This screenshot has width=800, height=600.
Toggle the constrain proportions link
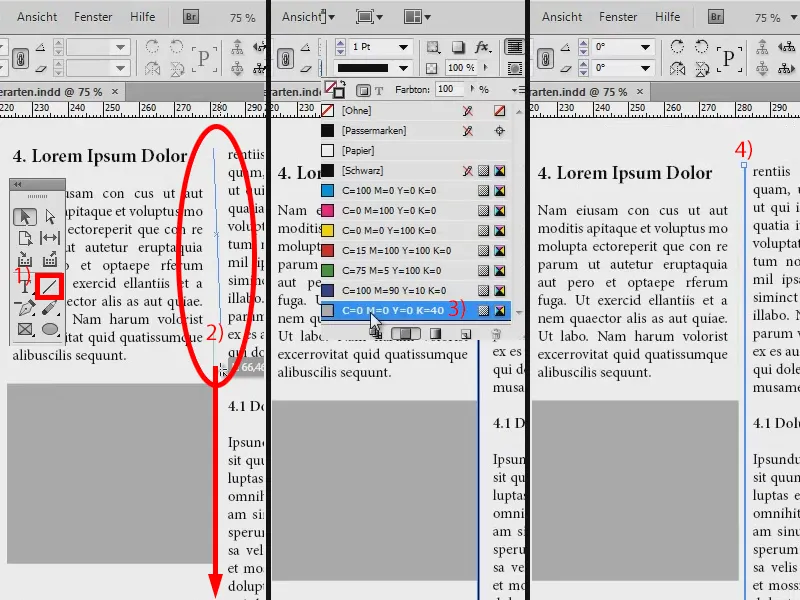coord(286,60)
